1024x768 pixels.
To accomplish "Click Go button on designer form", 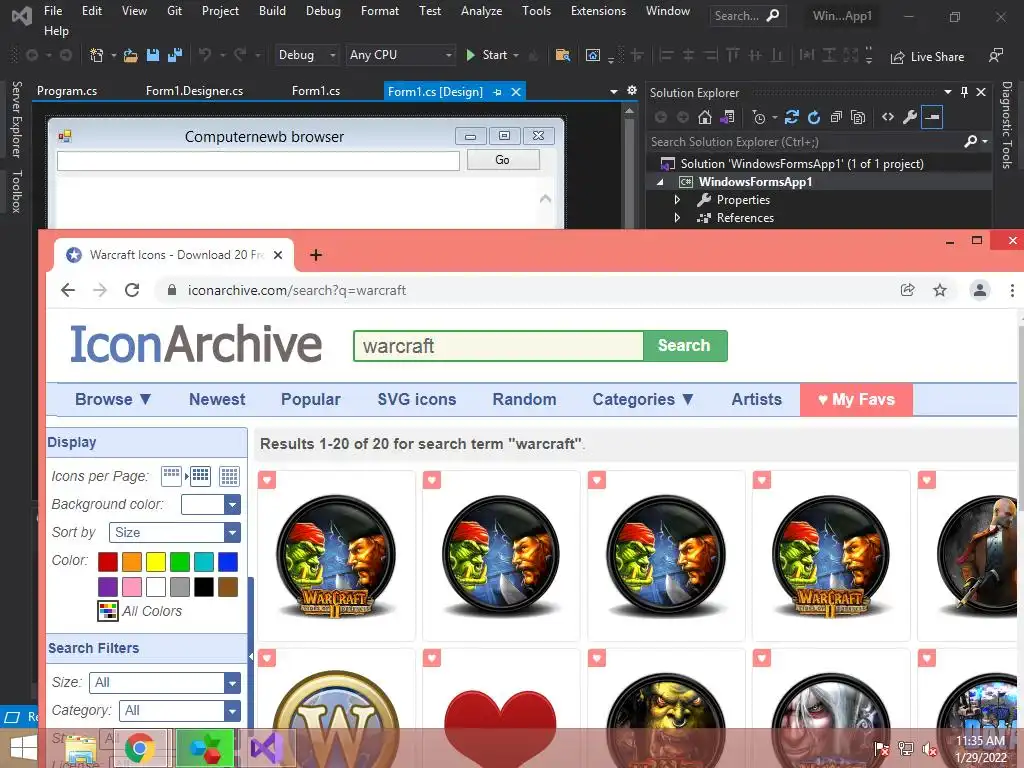I will click(503, 160).
